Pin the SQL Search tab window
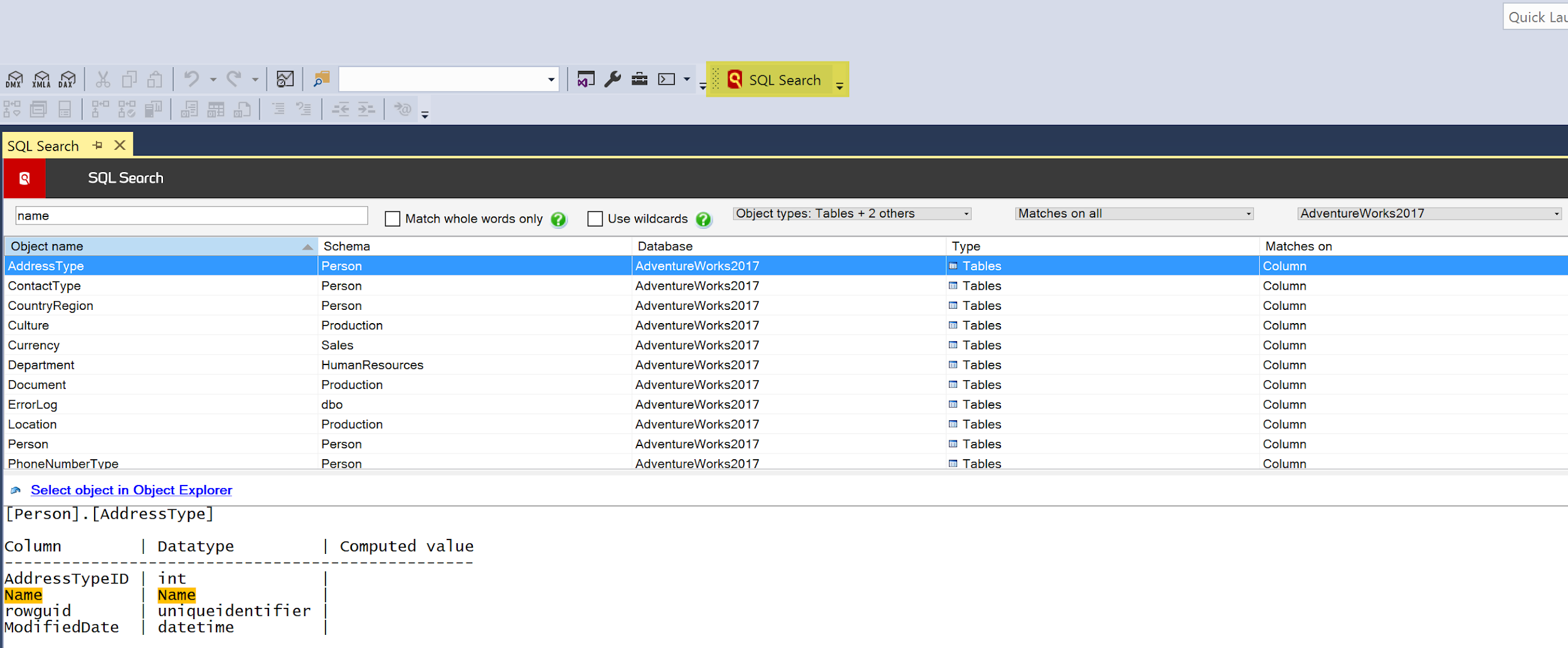The image size is (1568, 648). click(x=97, y=146)
